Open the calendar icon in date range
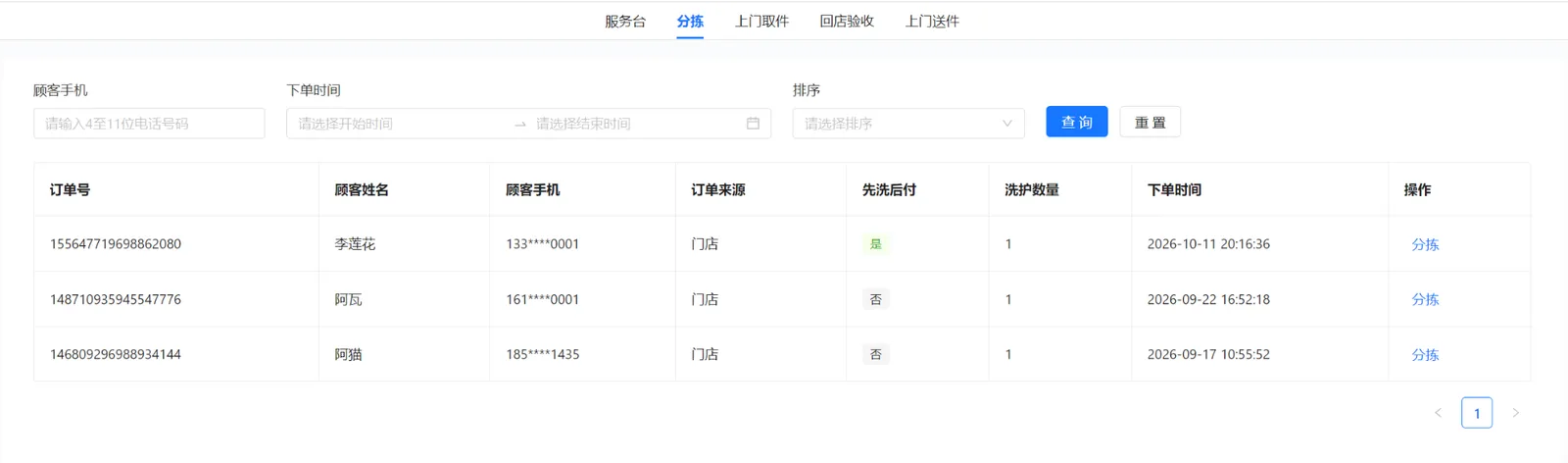 click(x=753, y=124)
